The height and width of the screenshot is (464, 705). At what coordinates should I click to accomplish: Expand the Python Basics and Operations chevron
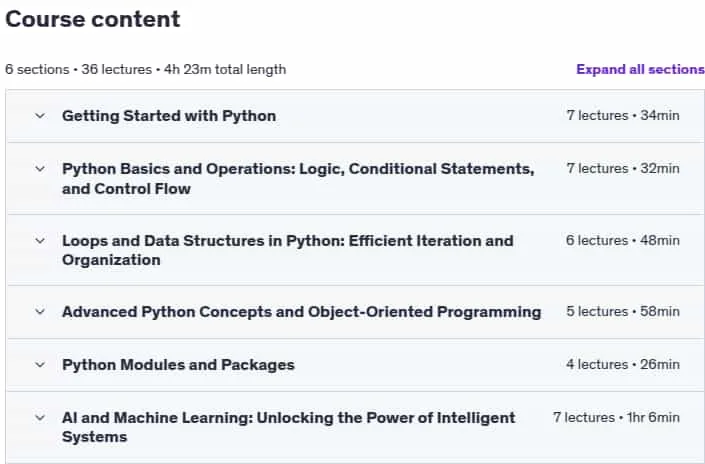pos(40,169)
